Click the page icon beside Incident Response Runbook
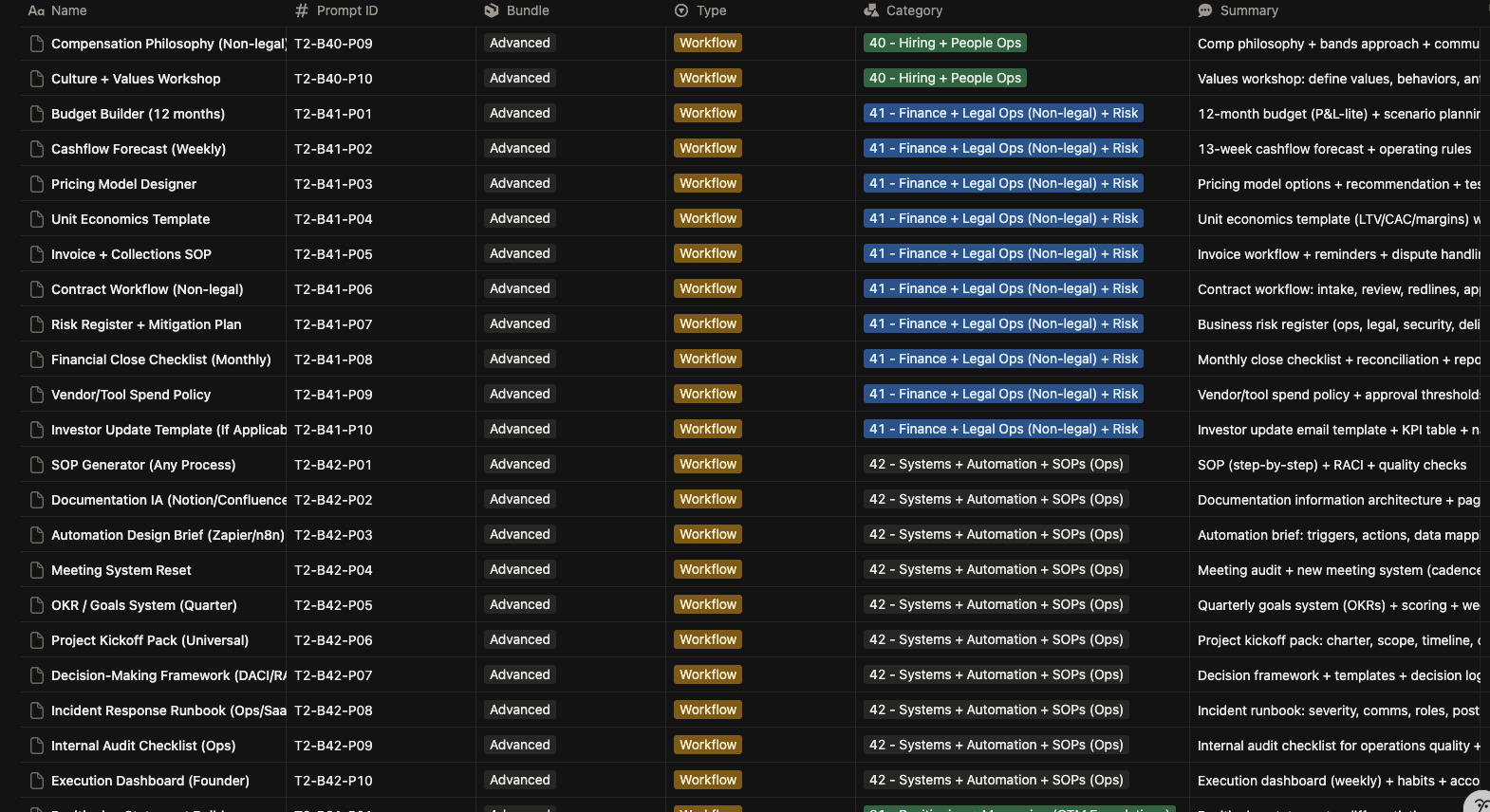The width and height of the screenshot is (1490, 812). (x=37, y=710)
